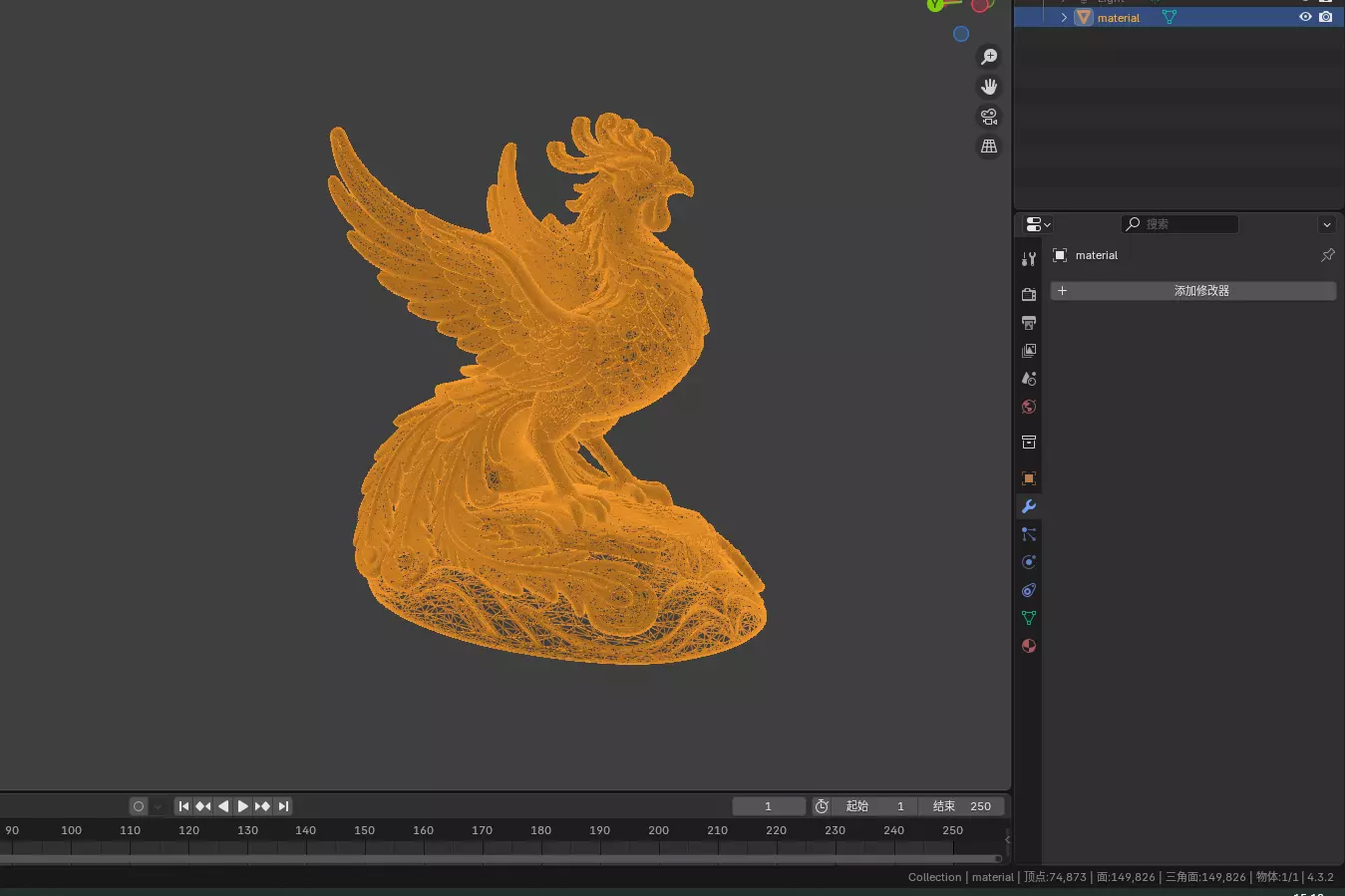Screen dimensions: 1345x896
Task: Click the Collection label in status bar
Action: [934, 877]
